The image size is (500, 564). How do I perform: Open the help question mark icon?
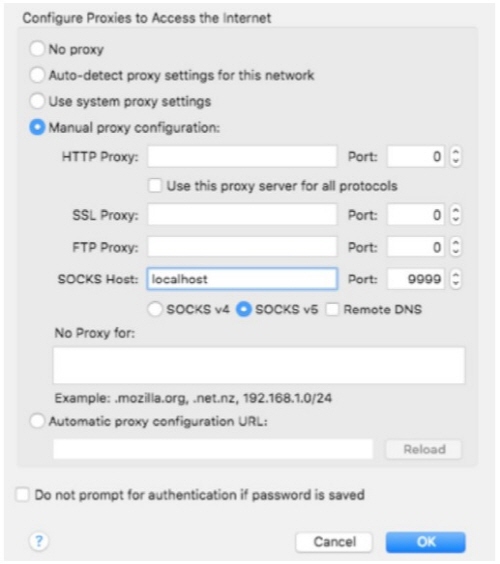click(x=38, y=541)
